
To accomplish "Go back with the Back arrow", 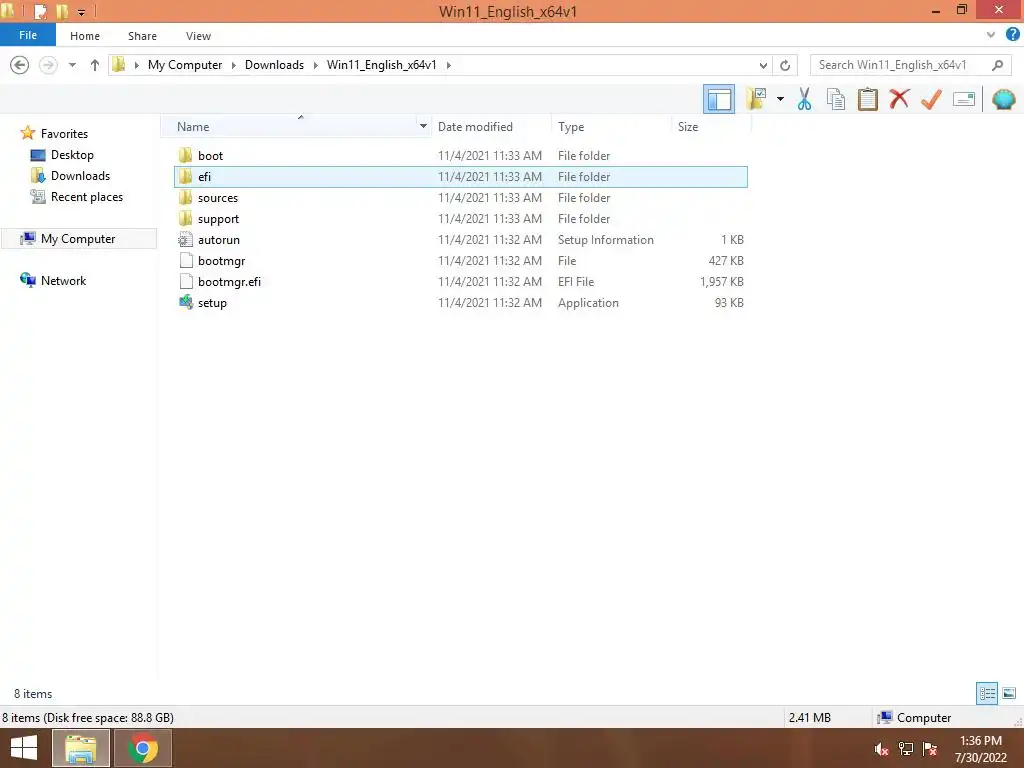I will [20, 65].
